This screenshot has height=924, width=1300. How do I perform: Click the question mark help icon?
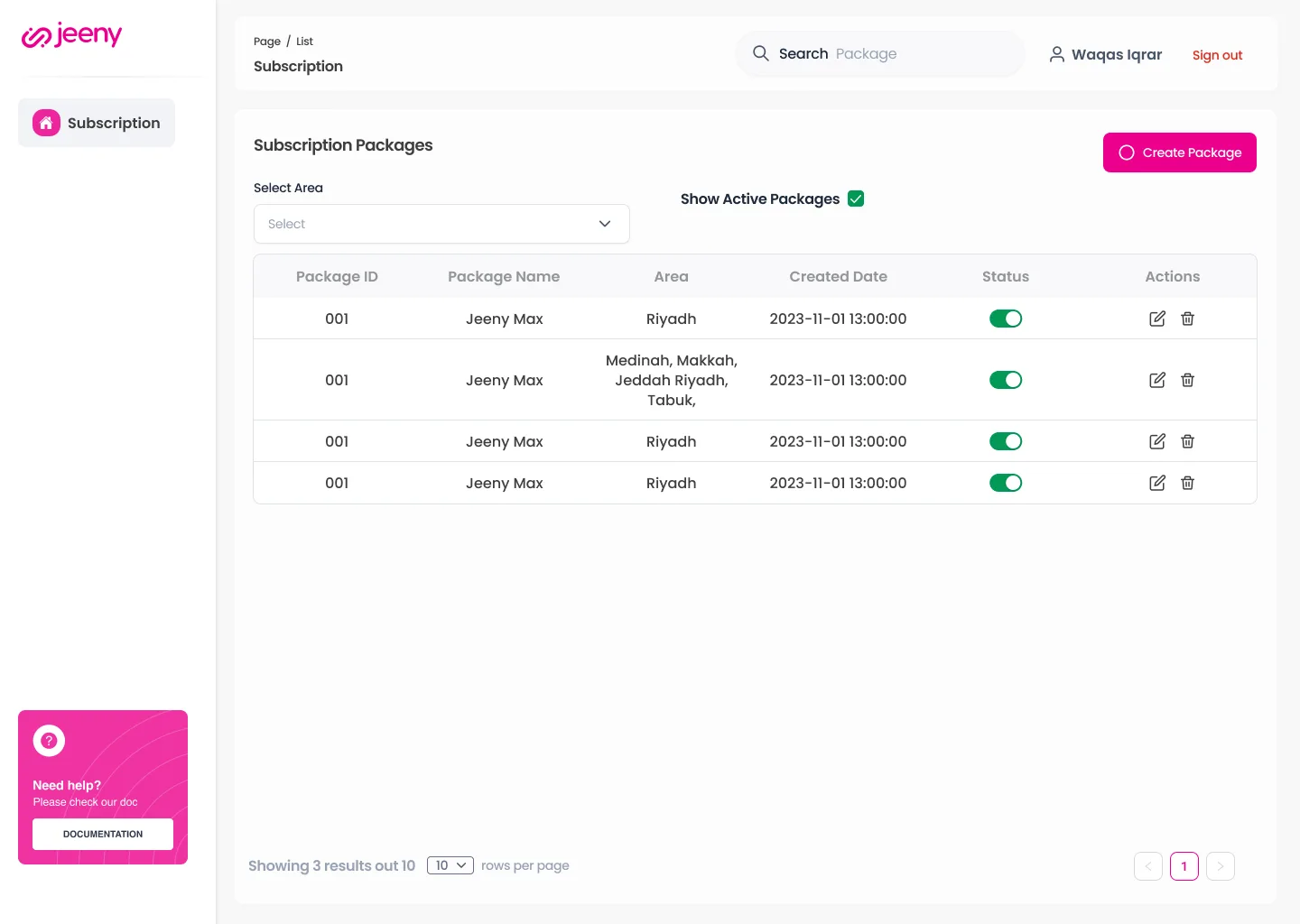tap(49, 741)
